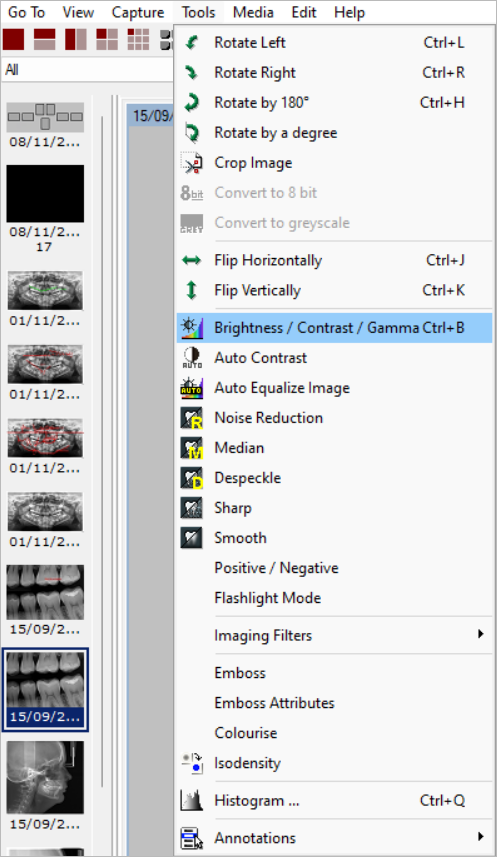The height and width of the screenshot is (857, 497).
Task: Open the Histogram icon entry
Action: (191, 801)
